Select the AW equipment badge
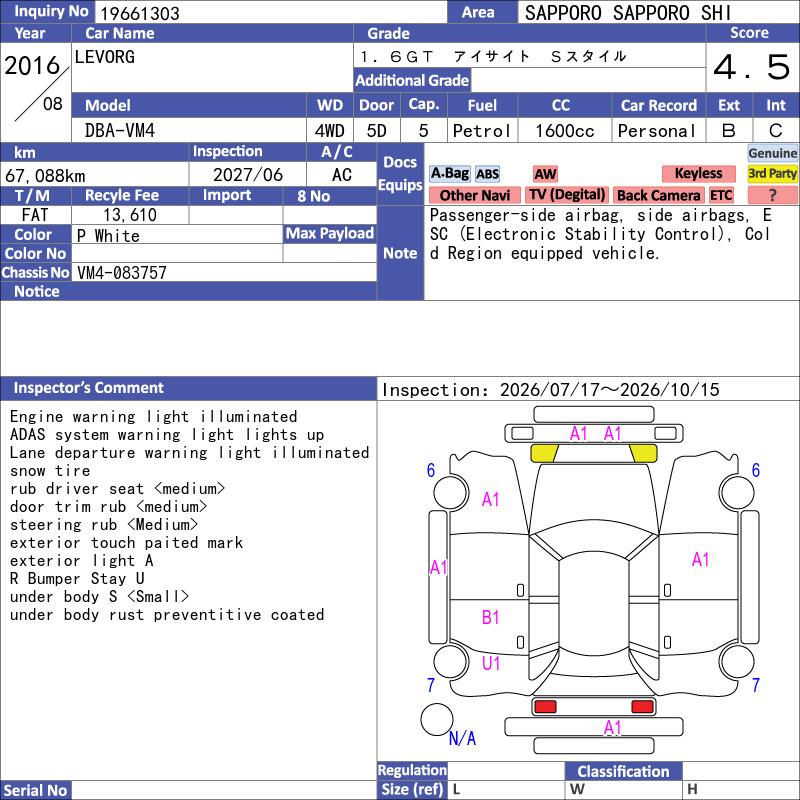 coord(545,174)
